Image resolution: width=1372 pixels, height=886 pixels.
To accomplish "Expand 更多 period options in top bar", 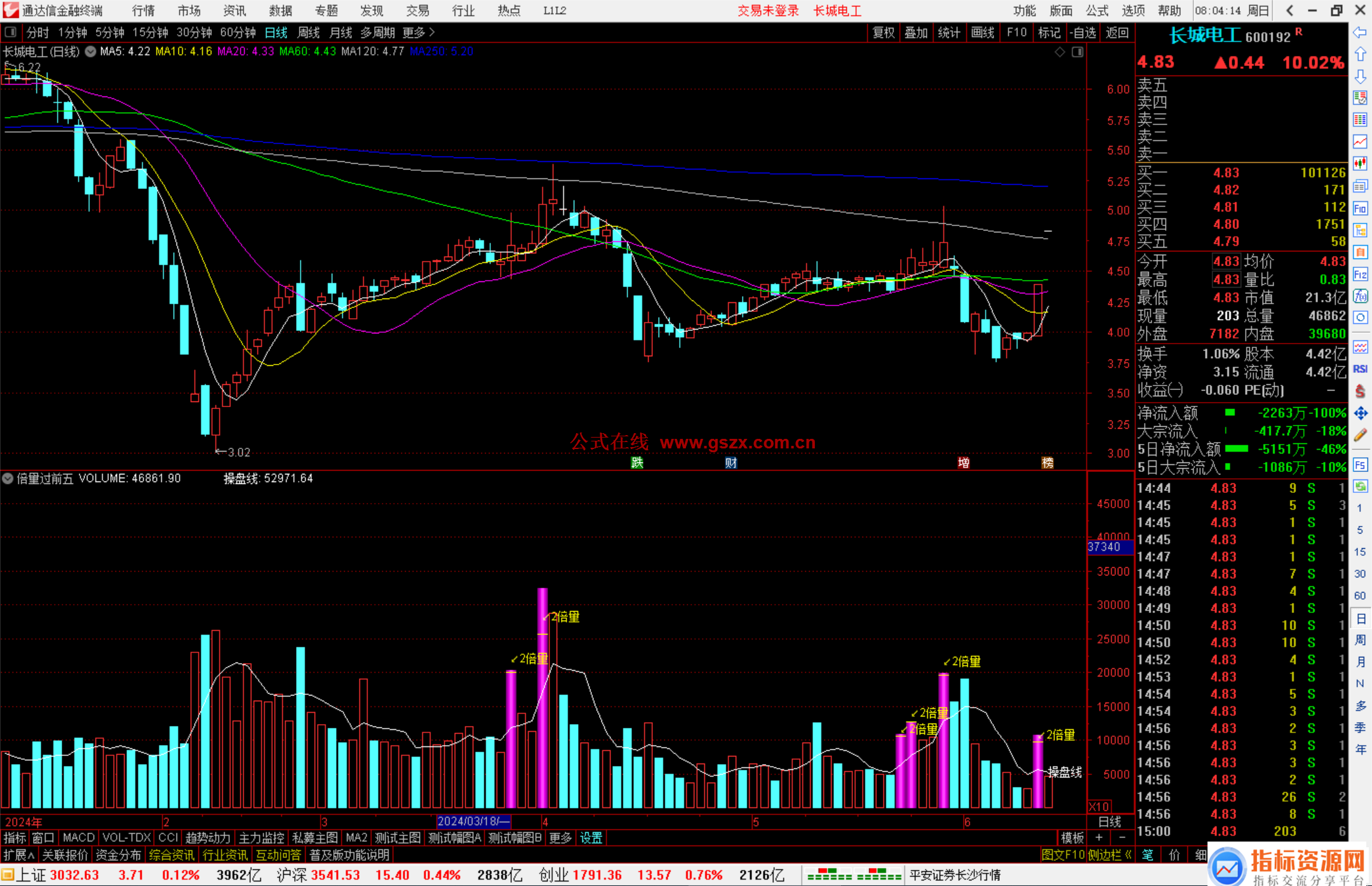I will [x=419, y=32].
